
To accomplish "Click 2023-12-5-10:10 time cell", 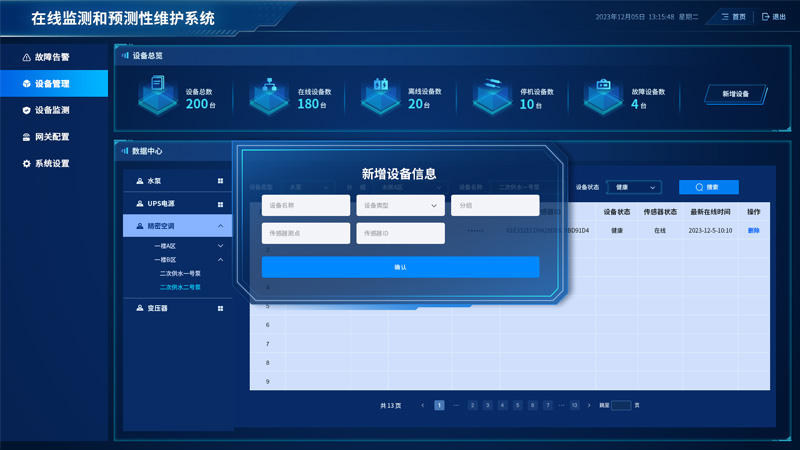I will point(710,231).
